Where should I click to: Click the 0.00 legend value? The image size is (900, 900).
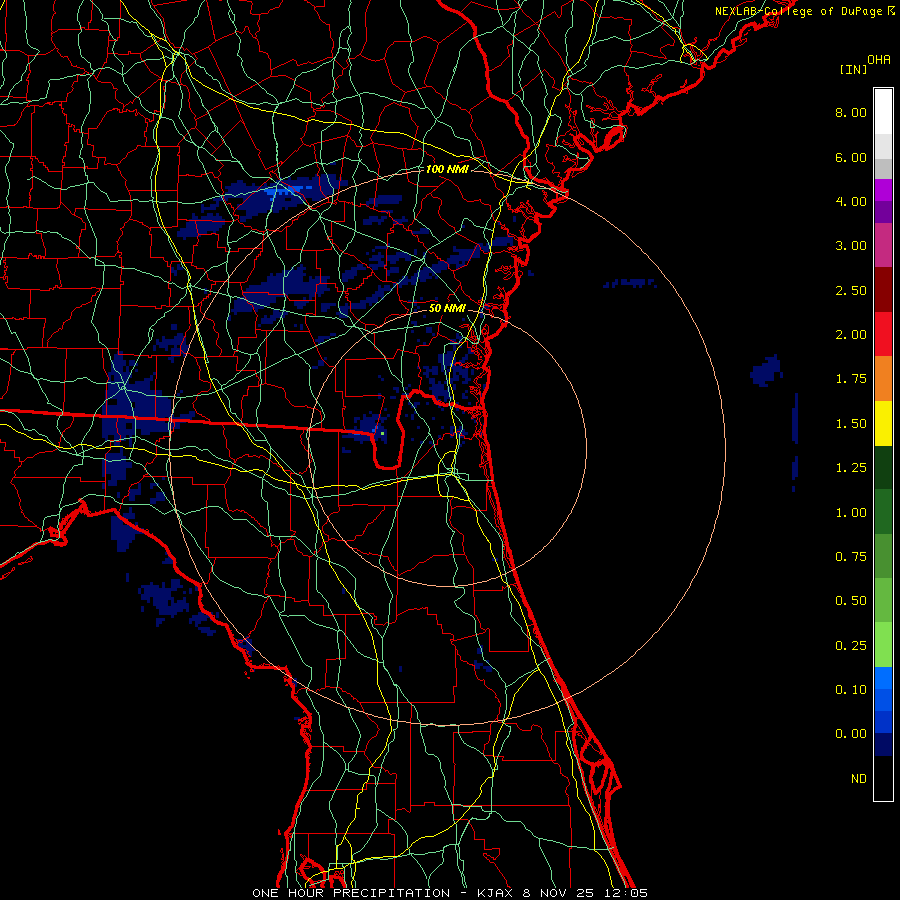point(851,734)
